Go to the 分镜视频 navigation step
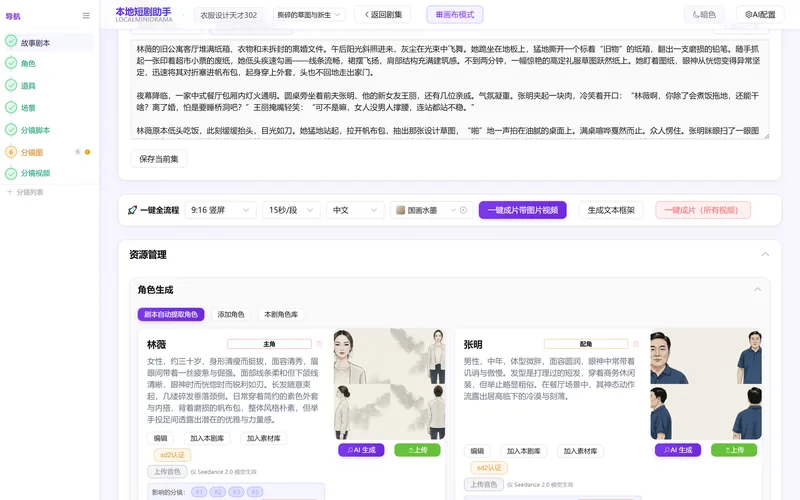Image resolution: width=800 pixels, height=500 pixels. click(35, 173)
